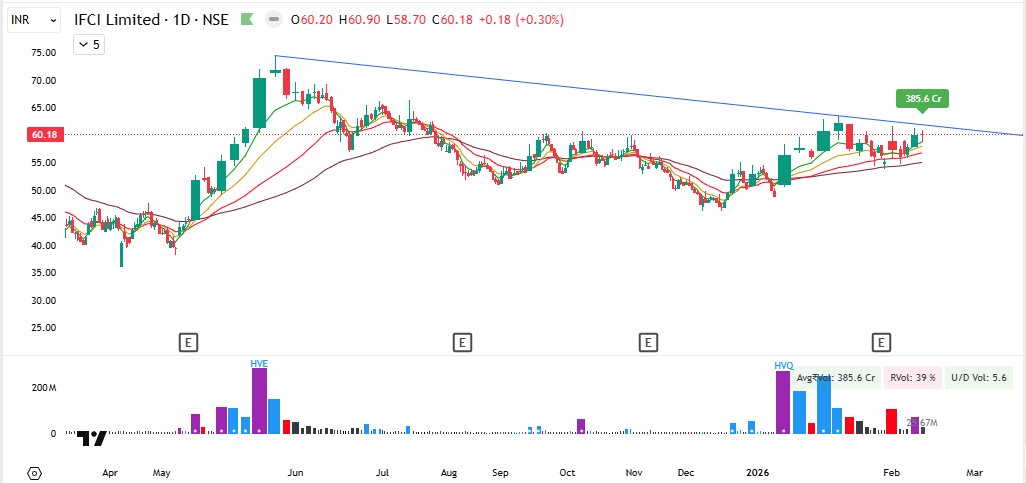Click the purple HVQ volume bar
Image resolution: width=1026 pixels, height=483 pixels.
783,402
